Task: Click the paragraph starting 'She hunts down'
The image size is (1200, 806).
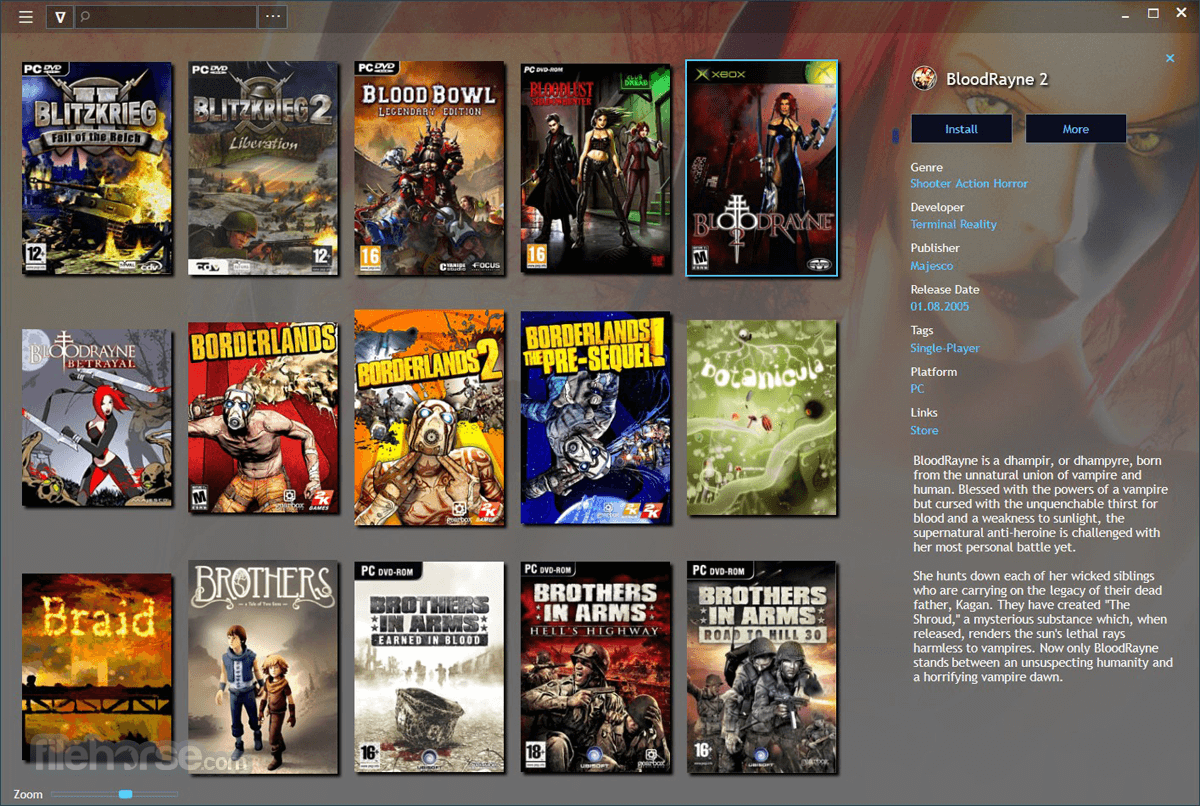Action: [1042, 626]
